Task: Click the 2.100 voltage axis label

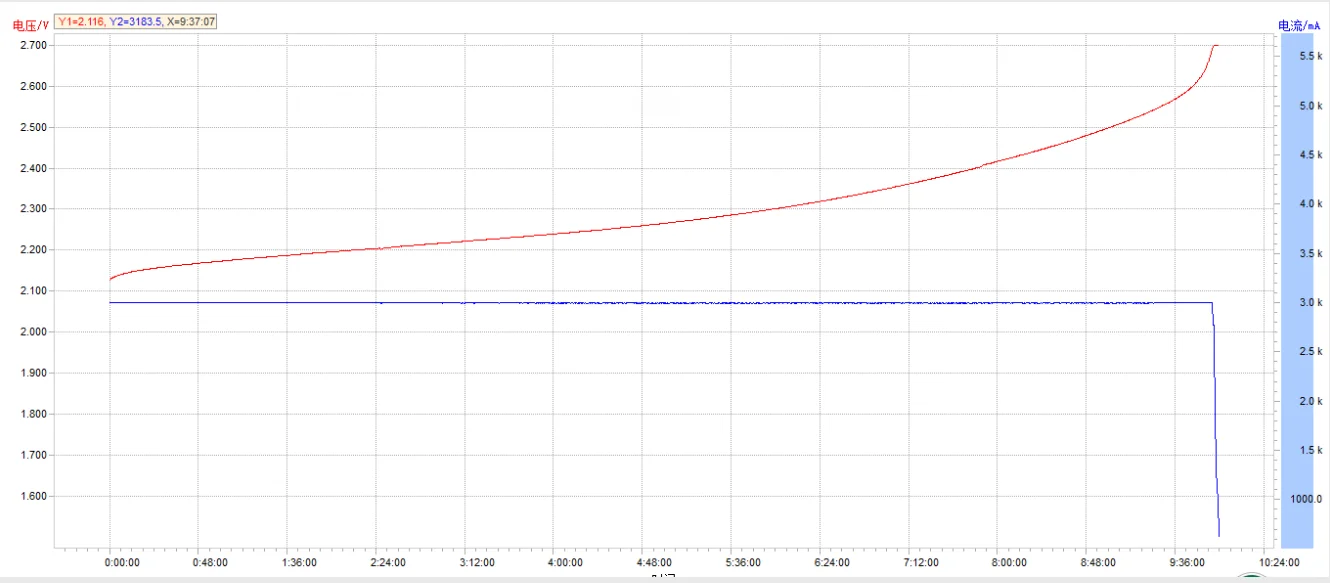Action: (33, 291)
